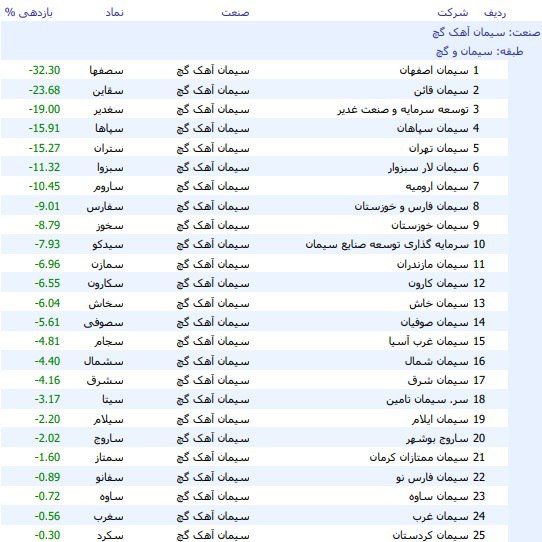This screenshot has width=542, height=542.
Task: Select company توسعه سرمایه و صنعت غدیر
Action: pos(403,110)
